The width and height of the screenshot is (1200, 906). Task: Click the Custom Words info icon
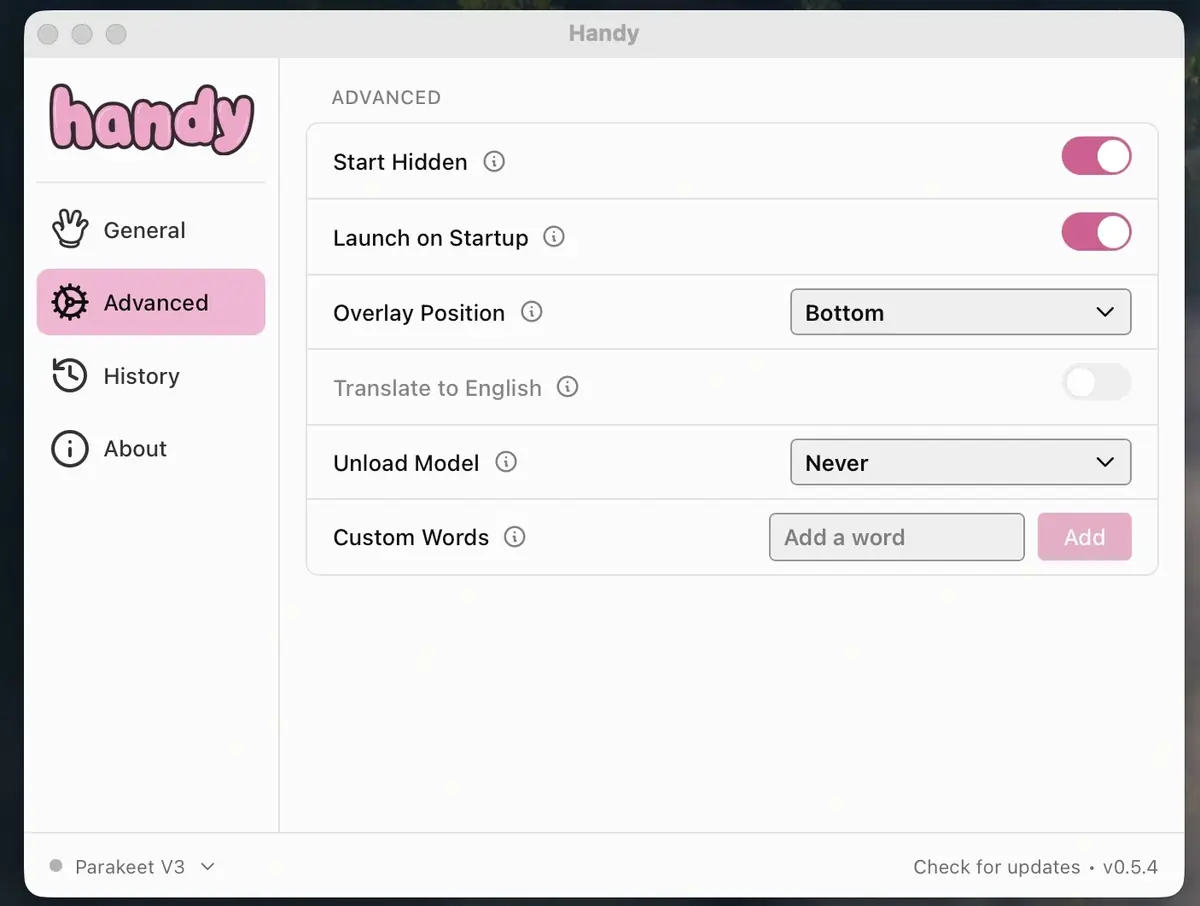pos(514,537)
